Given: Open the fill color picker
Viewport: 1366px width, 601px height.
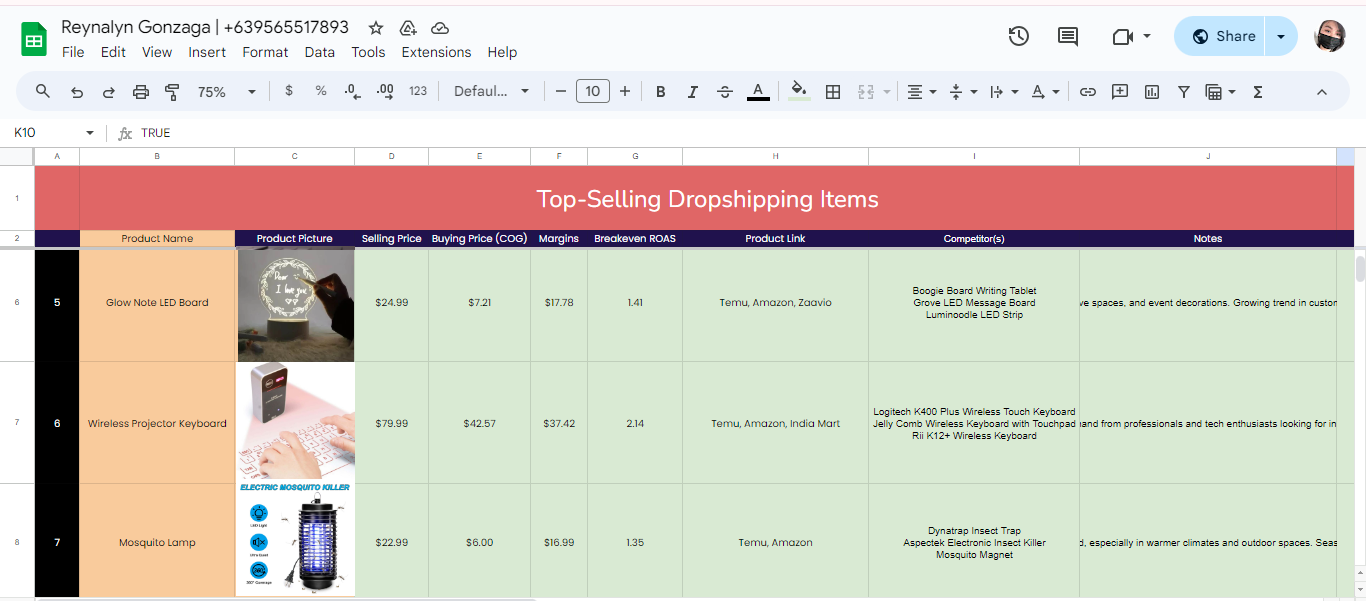Looking at the screenshot, I should (799, 92).
